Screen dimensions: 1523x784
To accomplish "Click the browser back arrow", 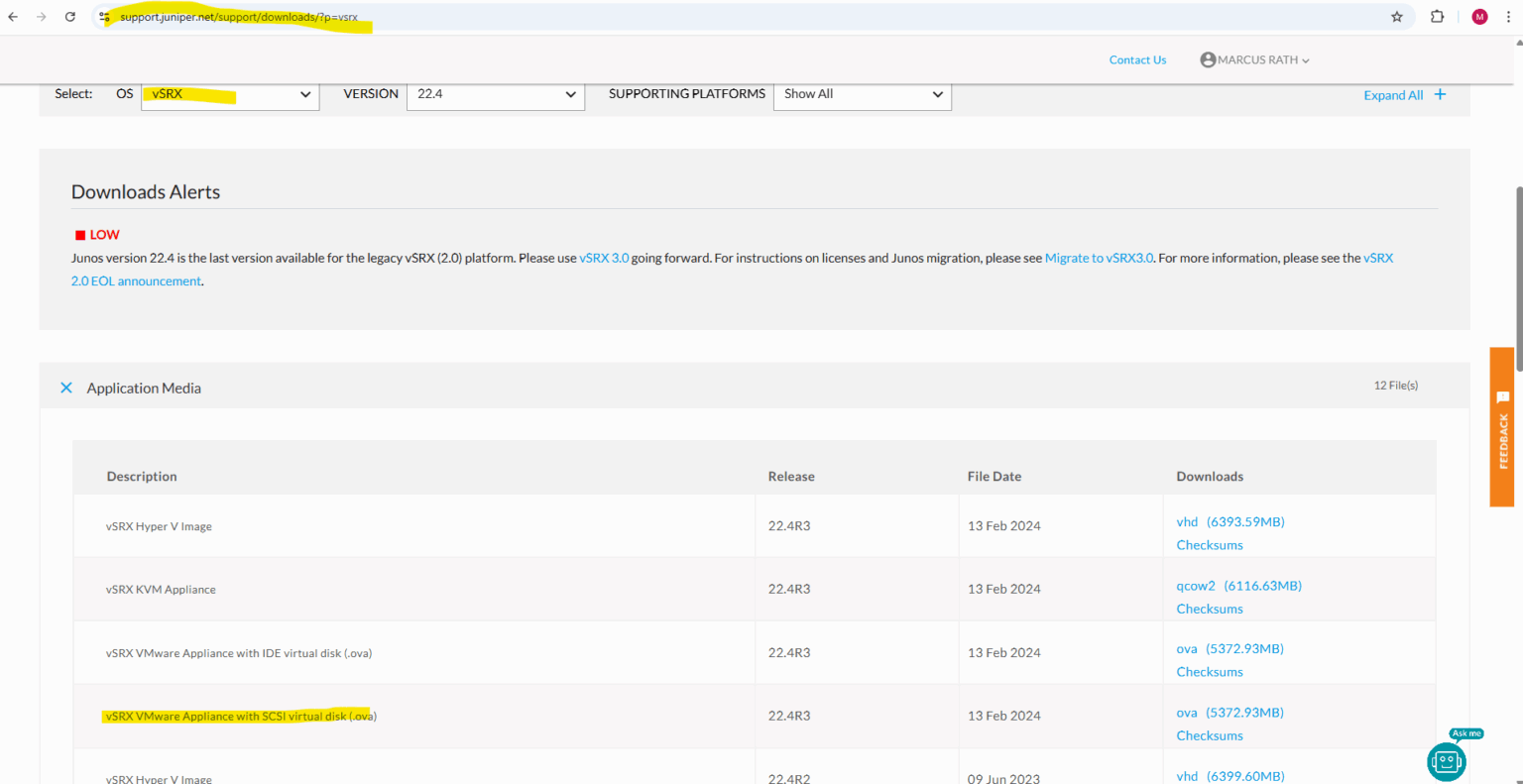I will [13, 17].
